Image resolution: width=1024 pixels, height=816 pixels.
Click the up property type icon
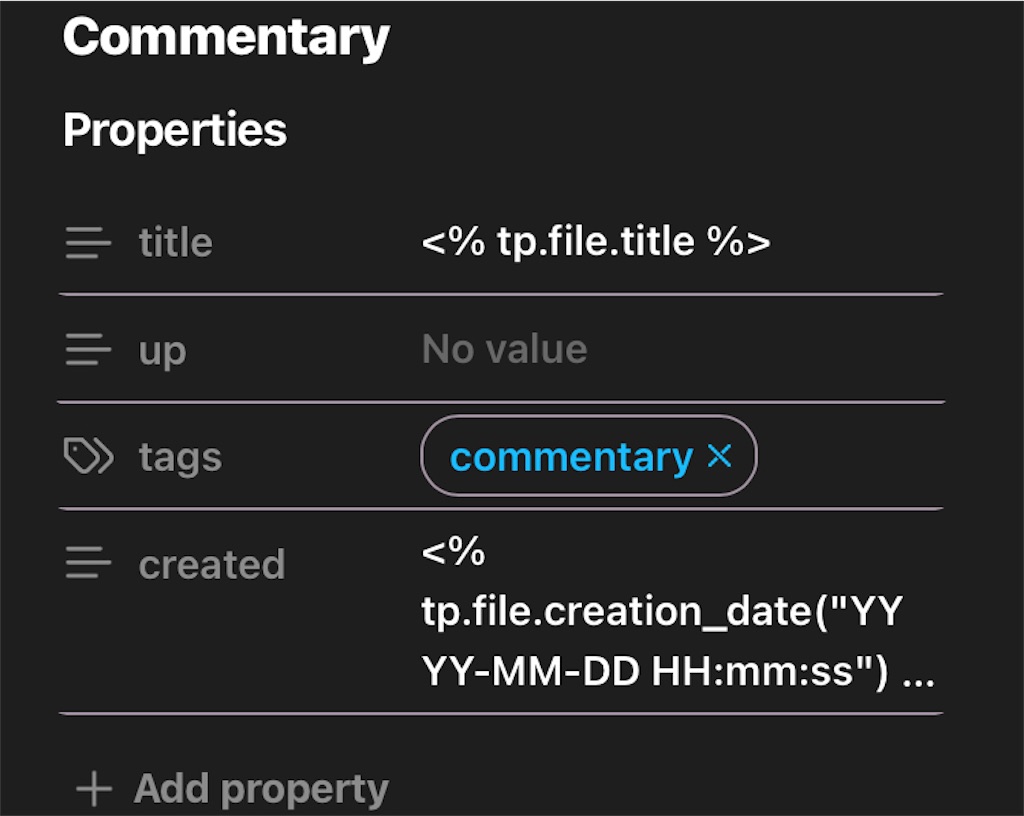[x=87, y=351]
